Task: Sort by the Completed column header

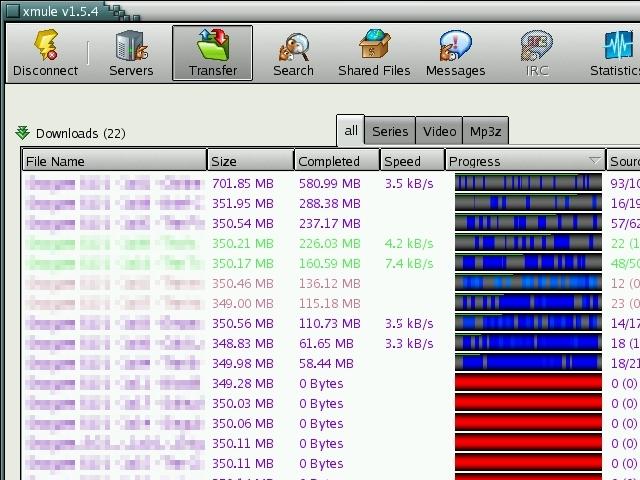Action: (x=336, y=161)
